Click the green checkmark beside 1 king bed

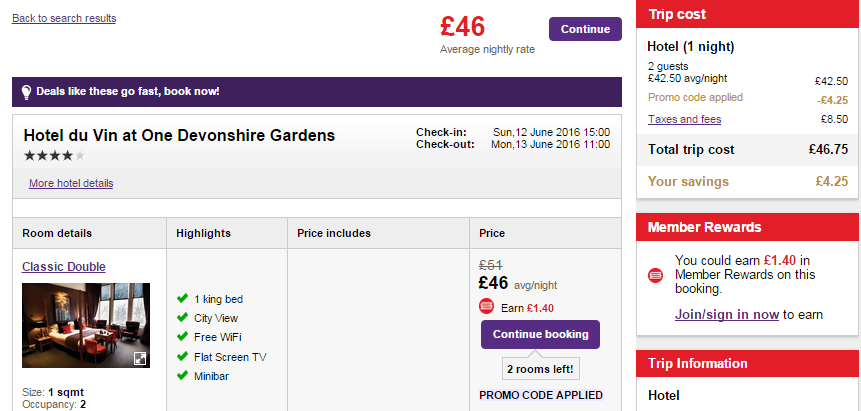click(x=182, y=298)
